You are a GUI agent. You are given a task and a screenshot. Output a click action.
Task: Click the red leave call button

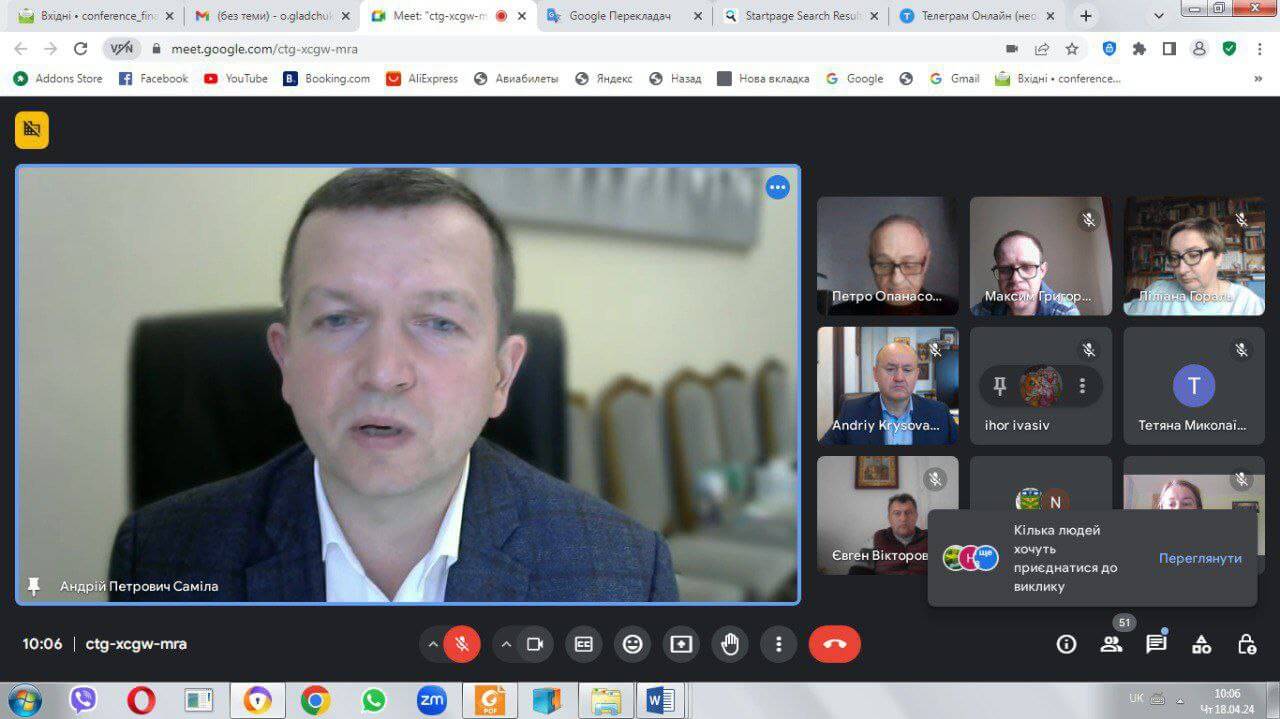[834, 644]
